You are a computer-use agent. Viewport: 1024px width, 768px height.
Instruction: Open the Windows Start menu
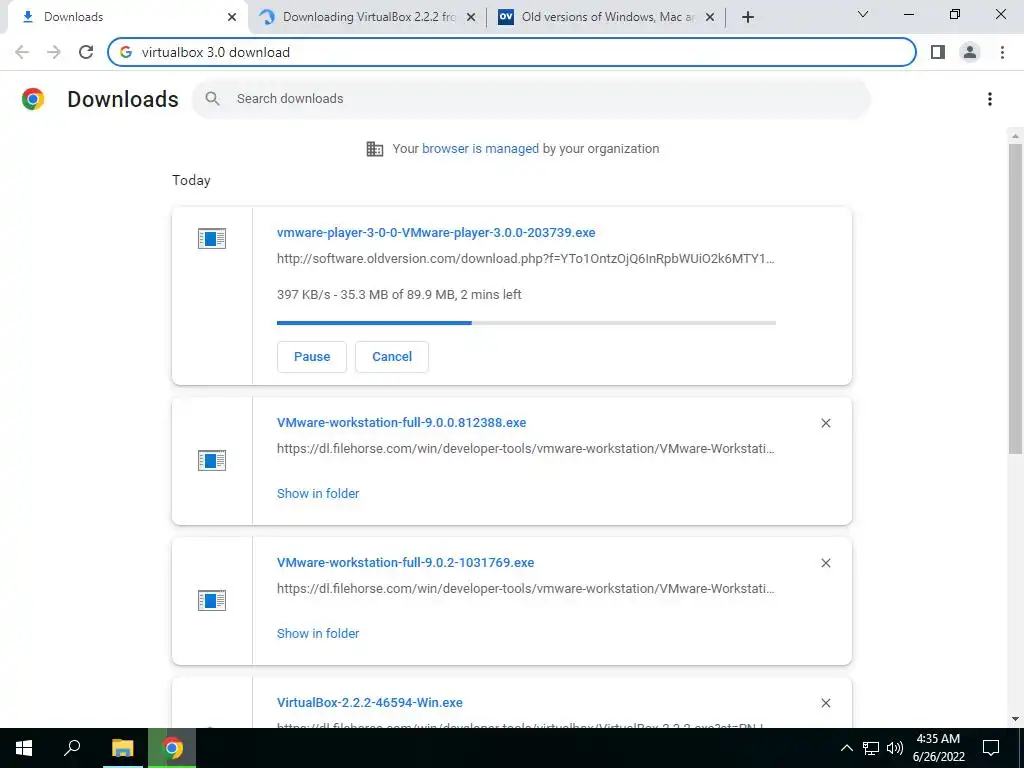tap(24, 748)
